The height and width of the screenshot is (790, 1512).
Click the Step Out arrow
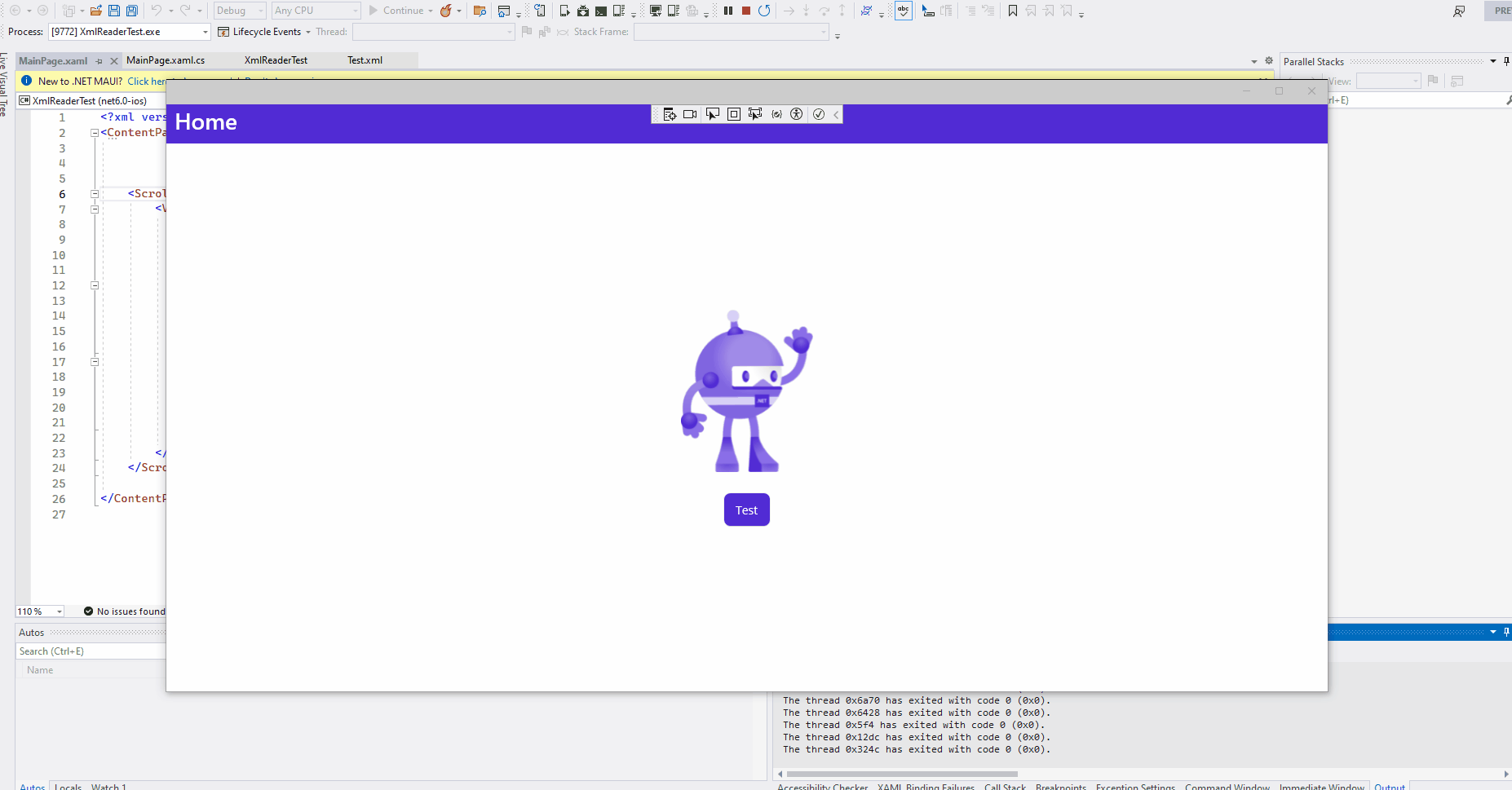(842, 11)
